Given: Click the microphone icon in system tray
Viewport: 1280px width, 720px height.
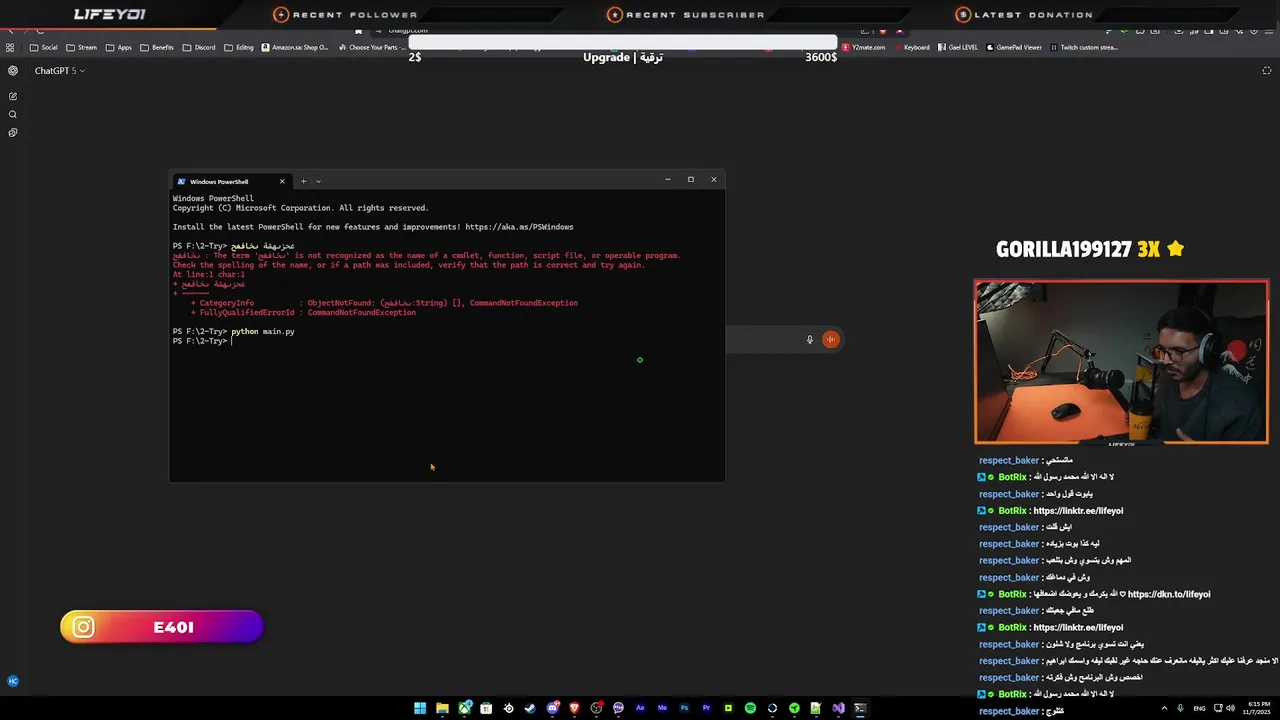Looking at the screenshot, I should (1180, 708).
